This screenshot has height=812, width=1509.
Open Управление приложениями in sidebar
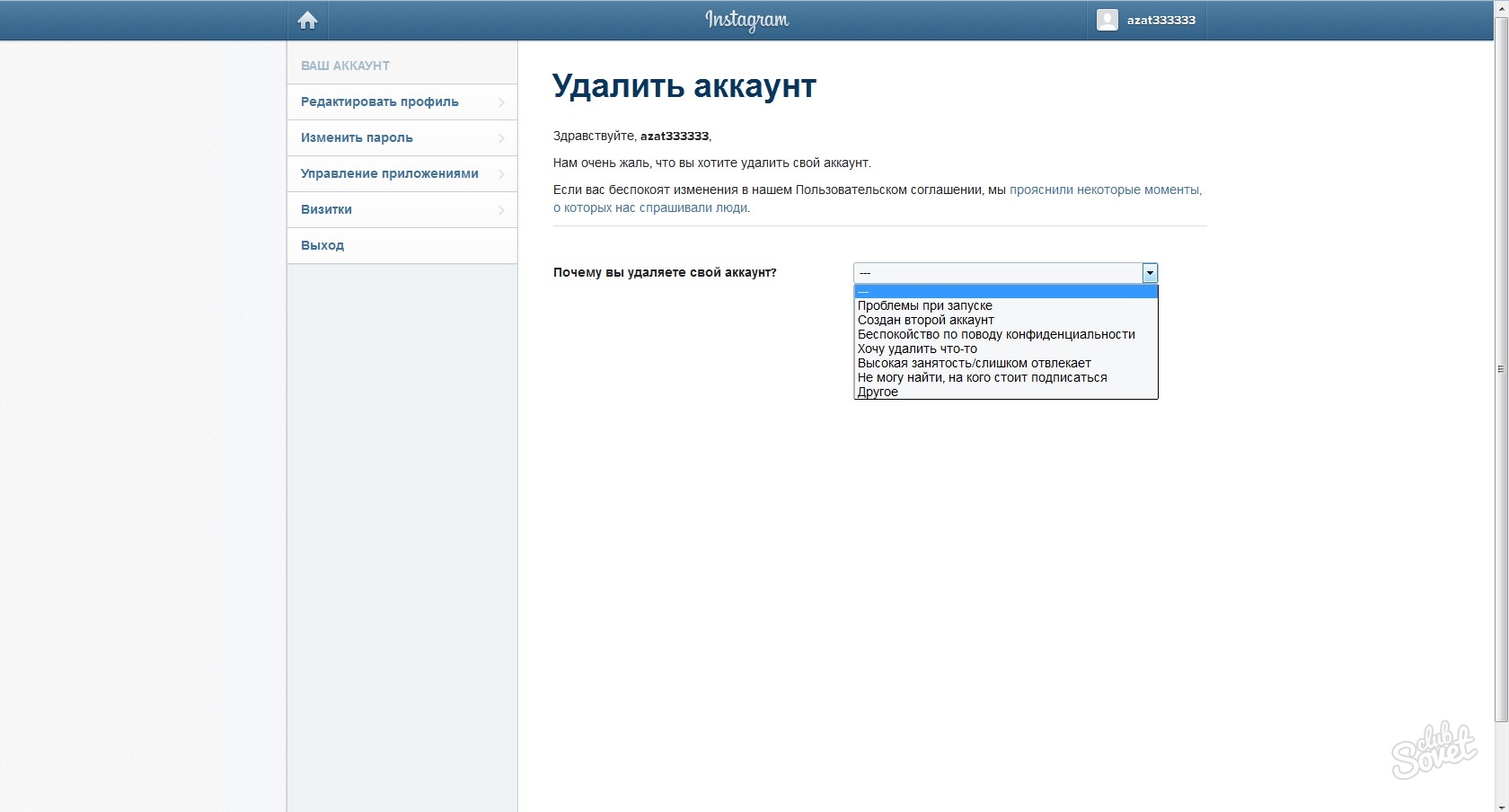[402, 173]
